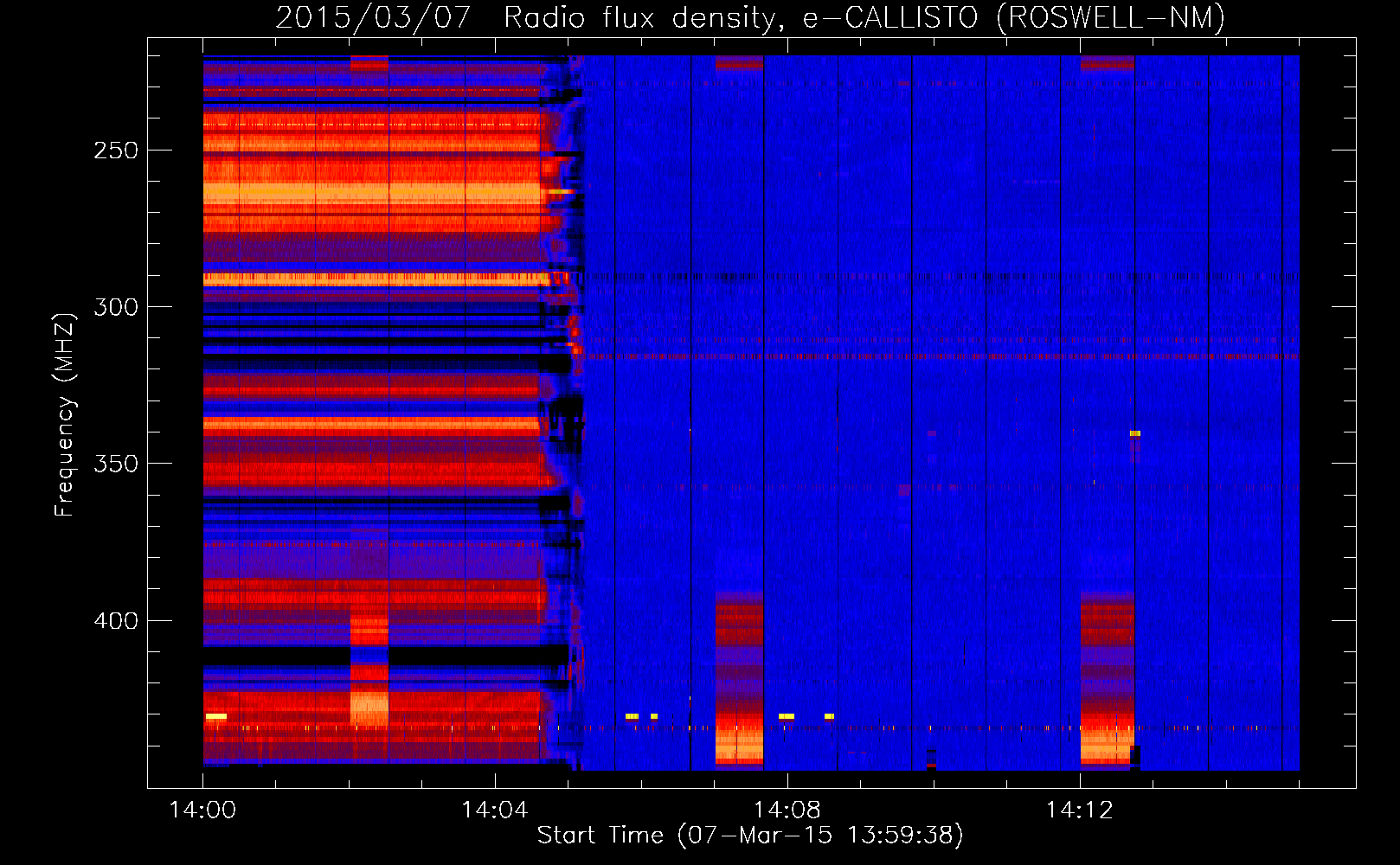Click the 14:12 time tick label
Image resolution: width=1400 pixels, height=865 pixels.
click(1079, 811)
